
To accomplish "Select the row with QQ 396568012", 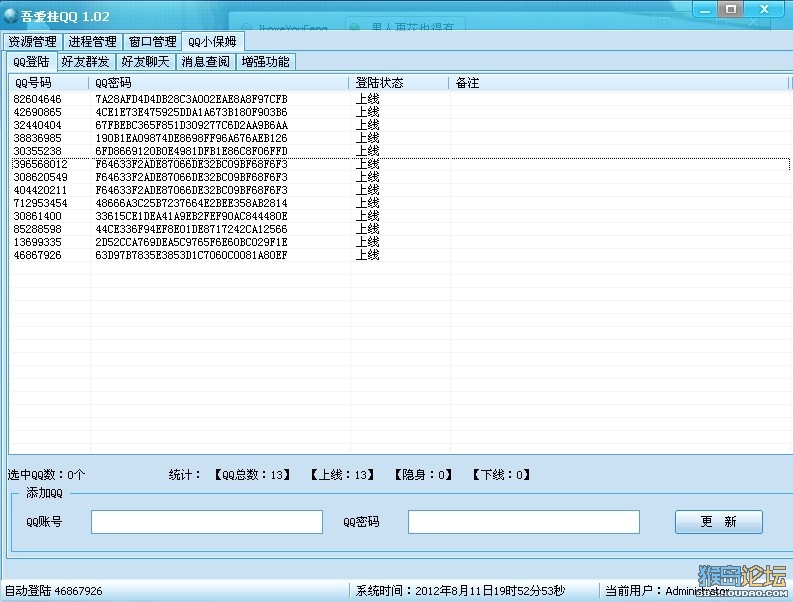I will tap(400, 164).
